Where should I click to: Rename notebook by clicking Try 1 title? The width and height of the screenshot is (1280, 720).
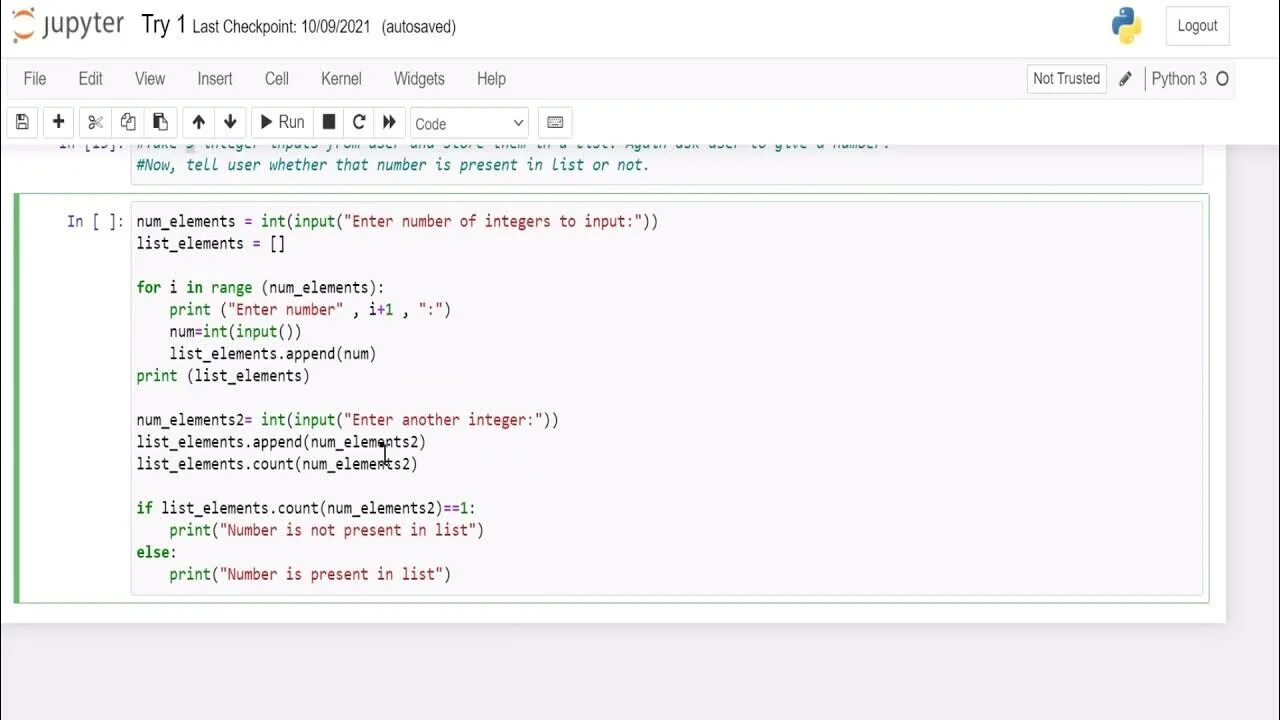[x=164, y=25]
